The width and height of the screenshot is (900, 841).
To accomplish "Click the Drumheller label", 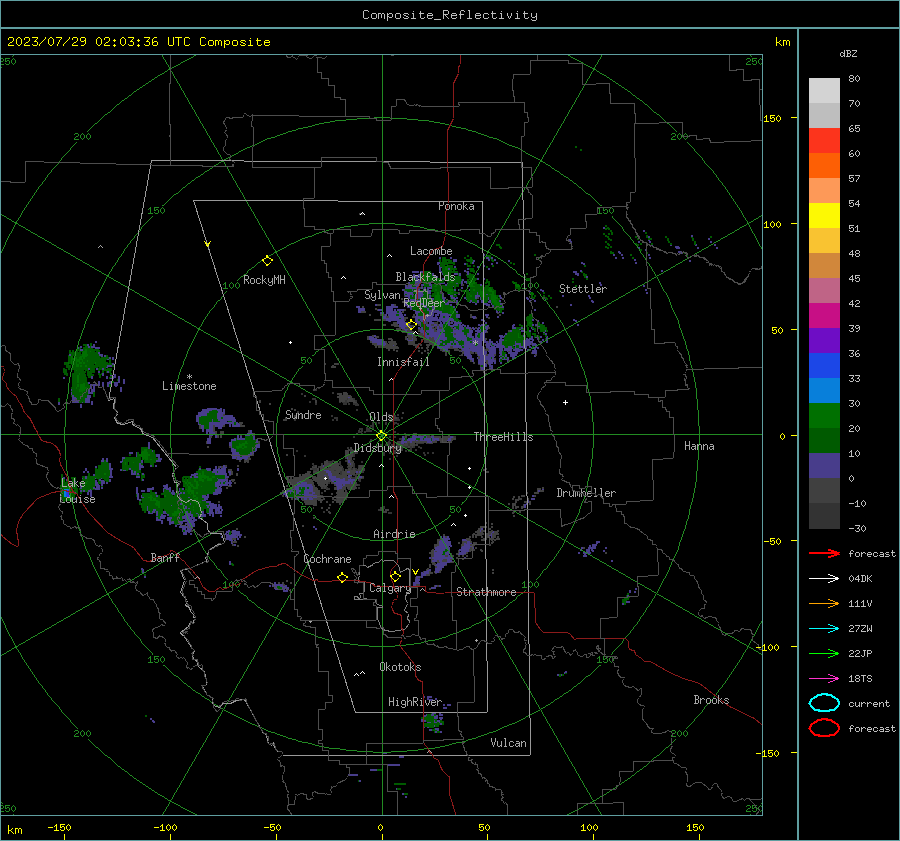I will 586,493.
